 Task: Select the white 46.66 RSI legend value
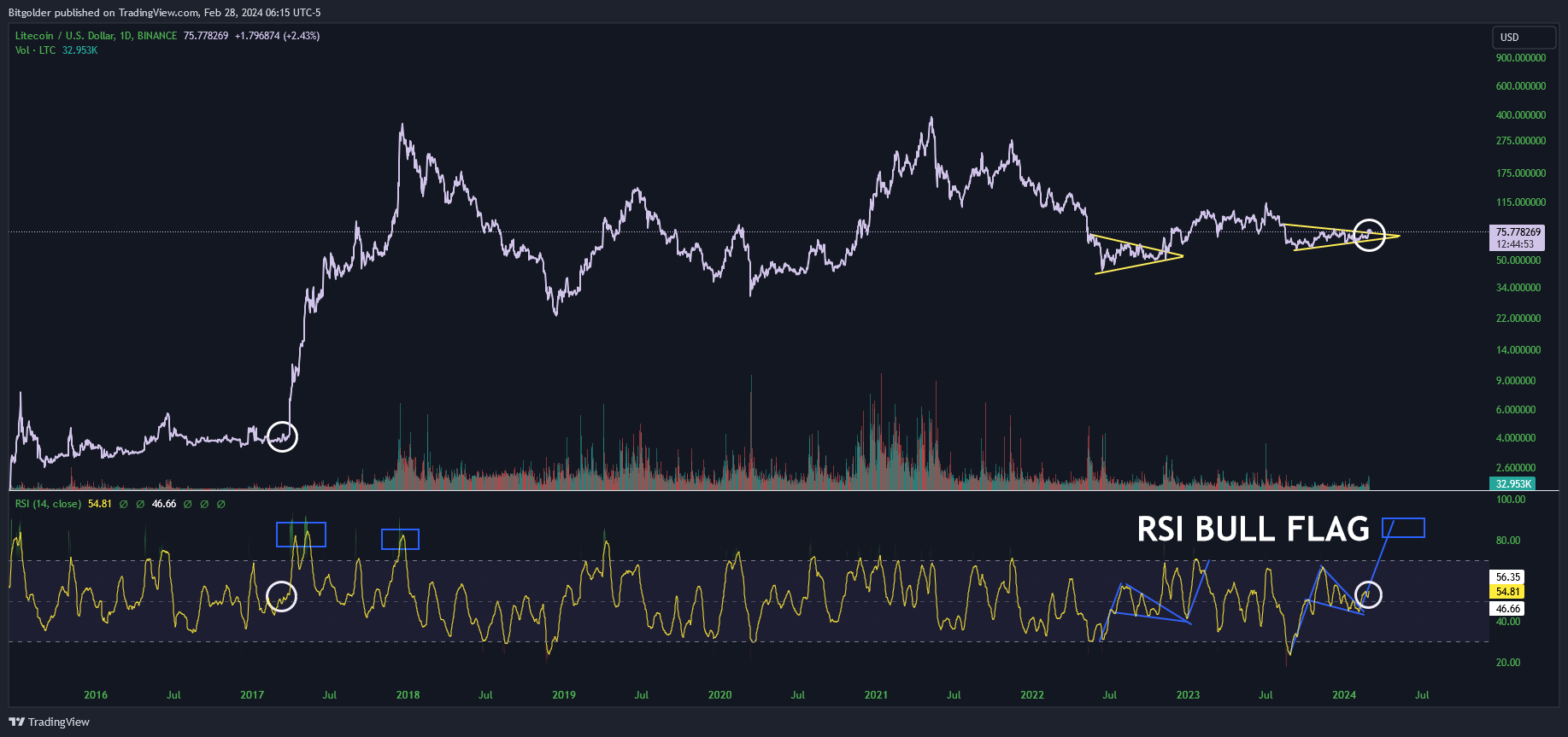[x=164, y=504]
